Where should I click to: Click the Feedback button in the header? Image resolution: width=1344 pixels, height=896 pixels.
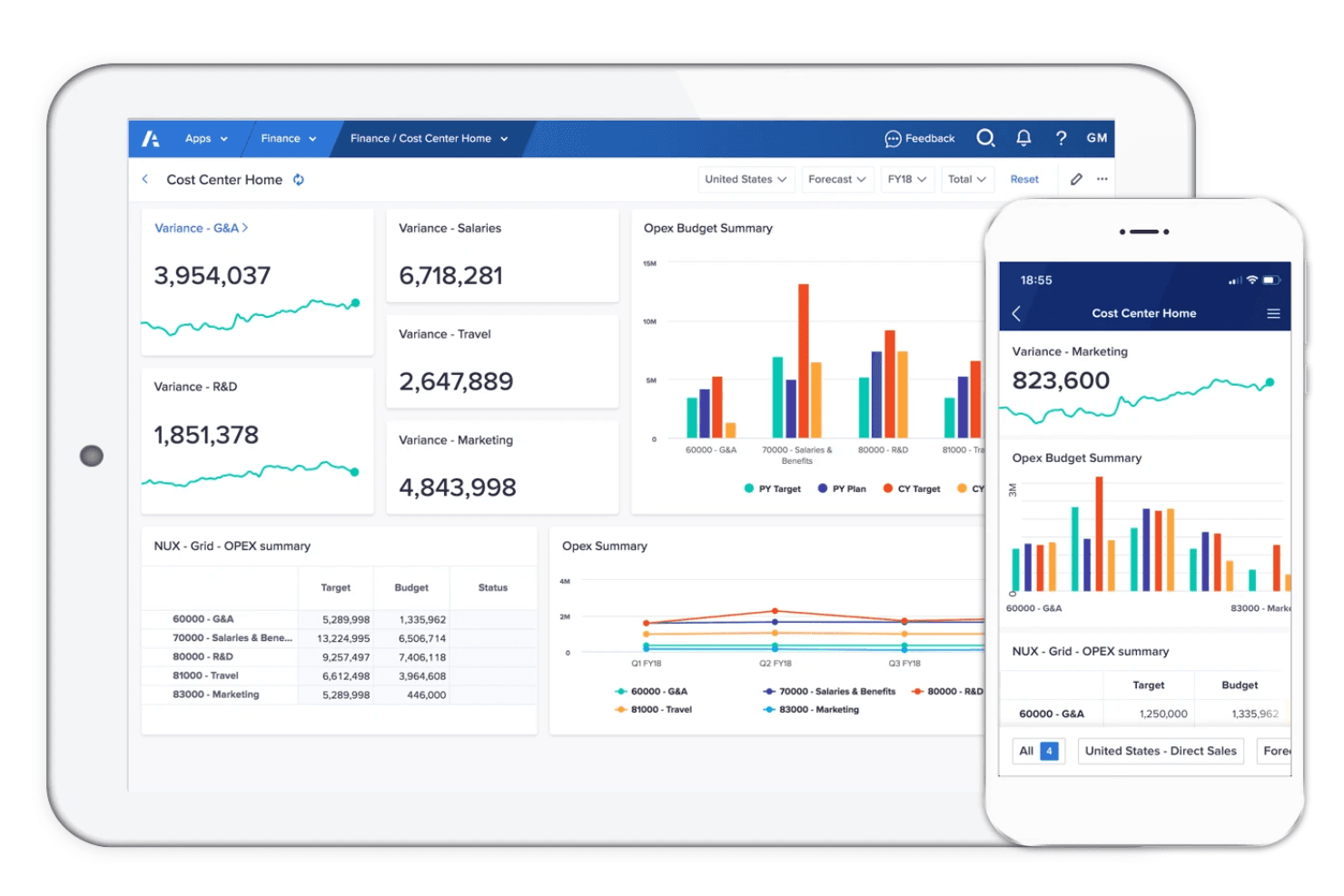tap(920, 138)
